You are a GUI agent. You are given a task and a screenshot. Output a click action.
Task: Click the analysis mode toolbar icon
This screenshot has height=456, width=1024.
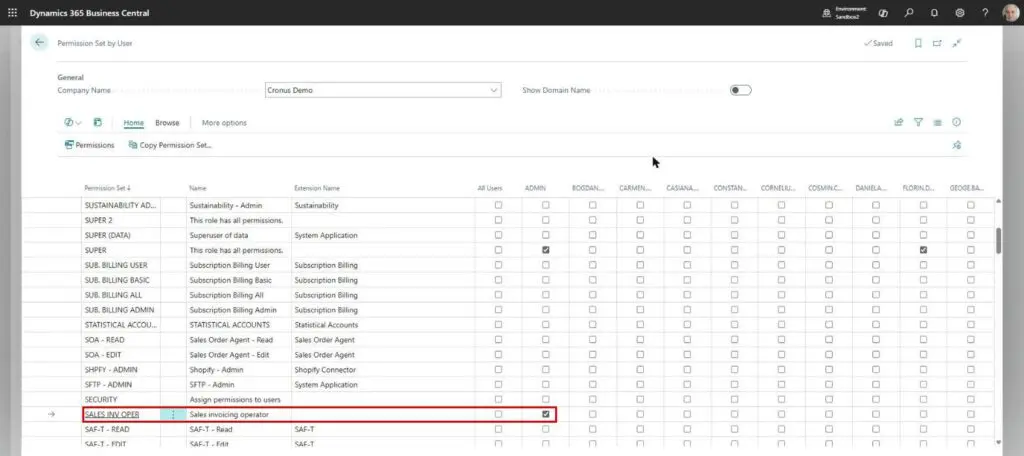click(69, 122)
